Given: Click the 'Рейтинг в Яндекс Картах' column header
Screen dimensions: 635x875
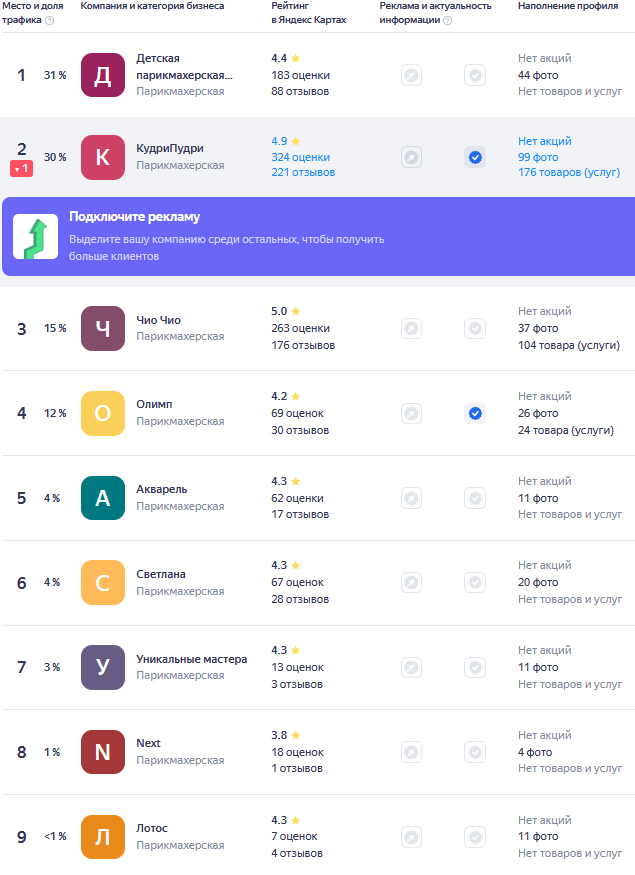Looking at the screenshot, I should click(309, 13).
